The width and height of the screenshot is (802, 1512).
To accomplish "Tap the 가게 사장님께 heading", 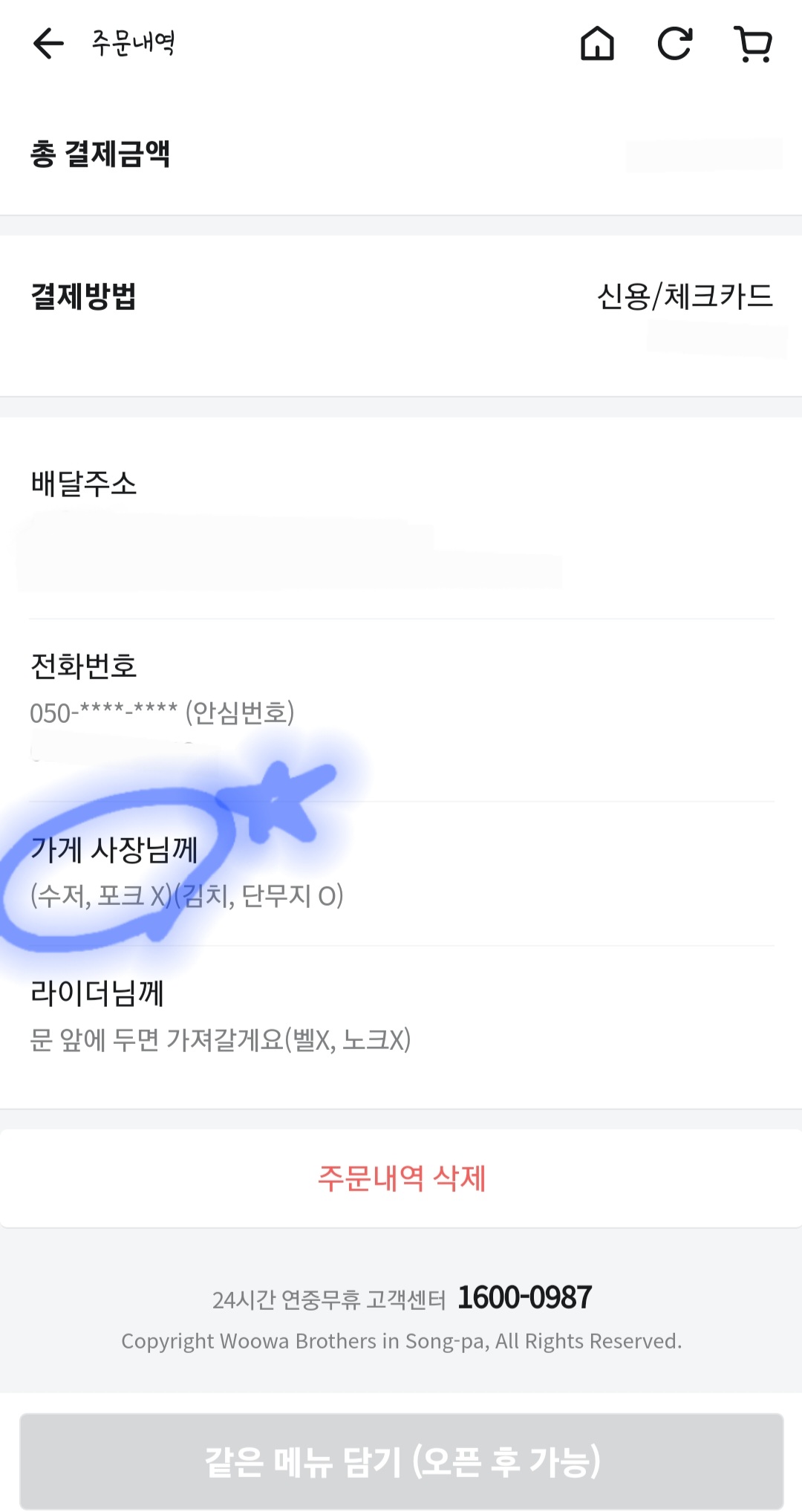I will coord(114,849).
